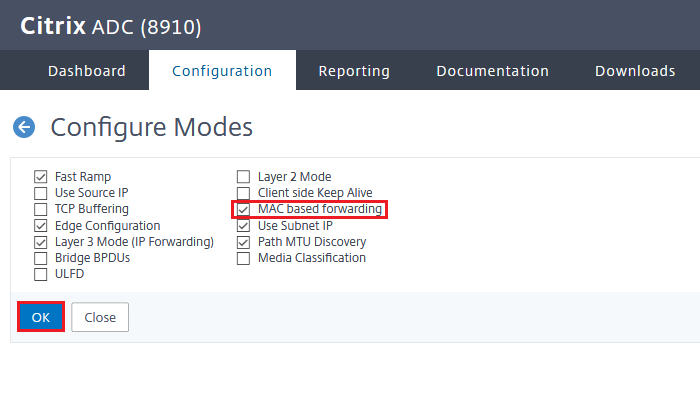Enable the Use Source IP checkbox

pyautogui.click(x=41, y=193)
